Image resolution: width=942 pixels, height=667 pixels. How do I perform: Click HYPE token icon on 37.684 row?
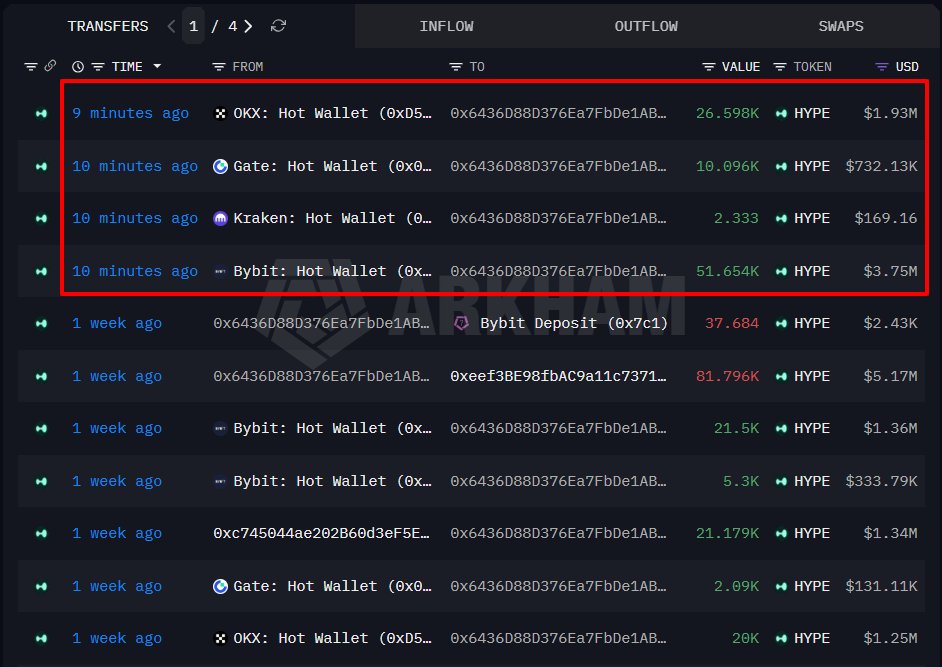click(781, 323)
